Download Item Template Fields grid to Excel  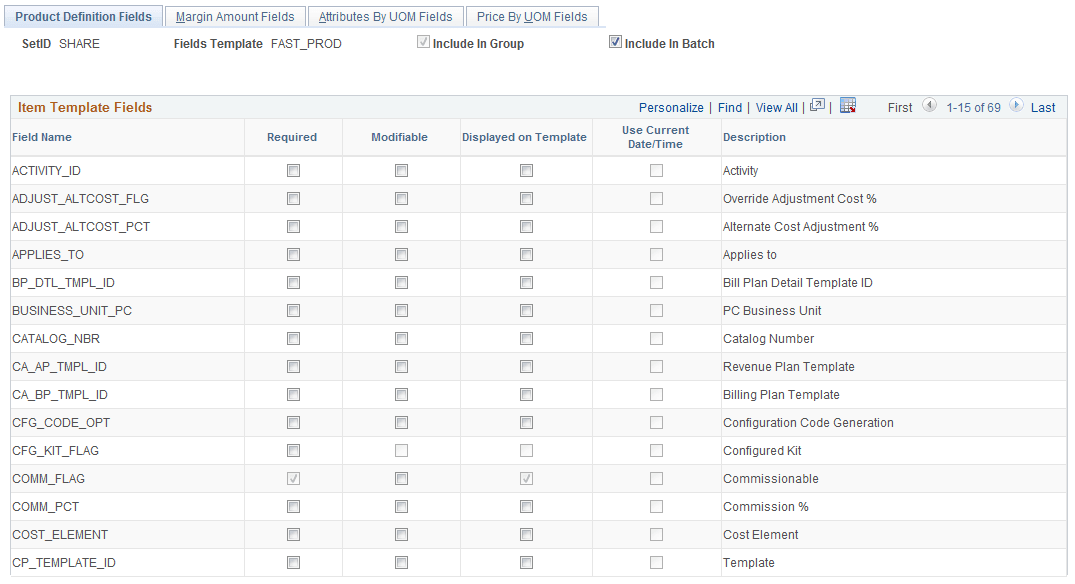[847, 107]
